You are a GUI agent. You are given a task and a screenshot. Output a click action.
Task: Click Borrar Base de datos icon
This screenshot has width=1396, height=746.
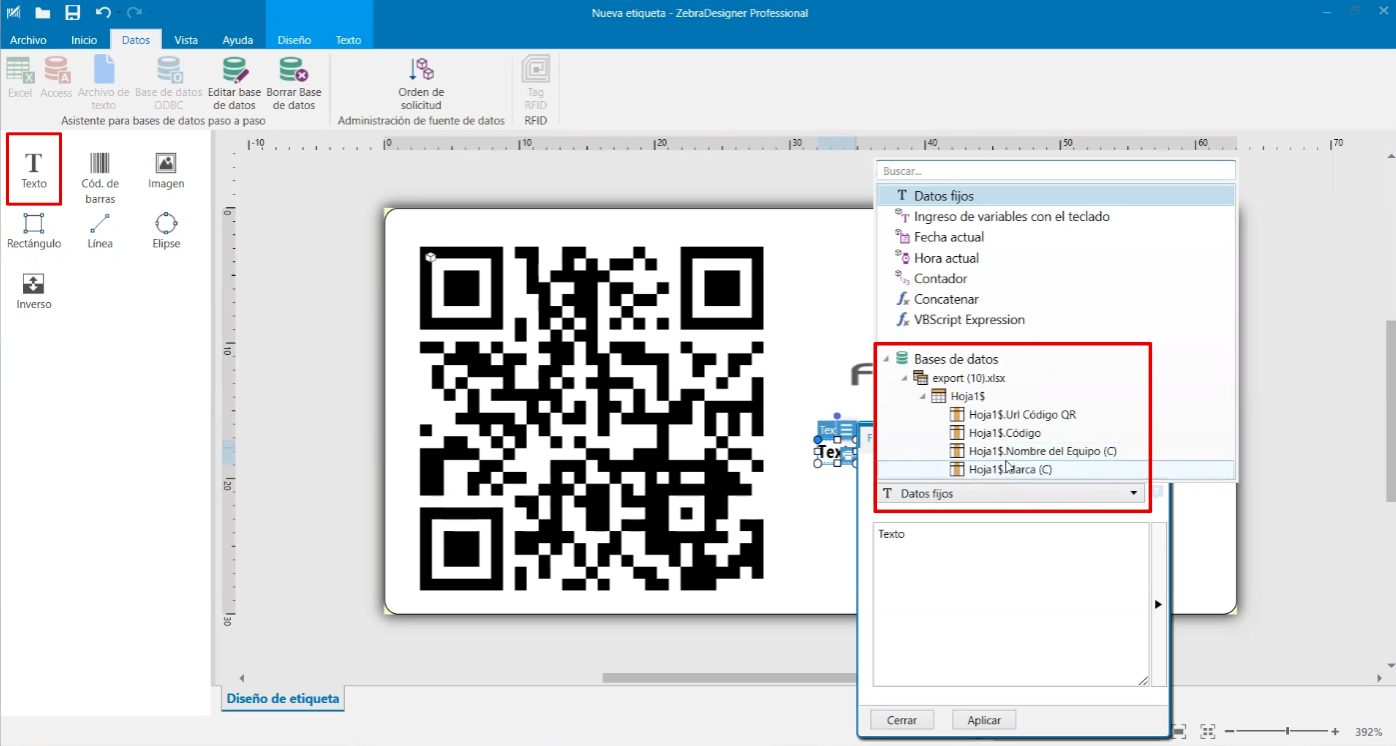click(294, 83)
